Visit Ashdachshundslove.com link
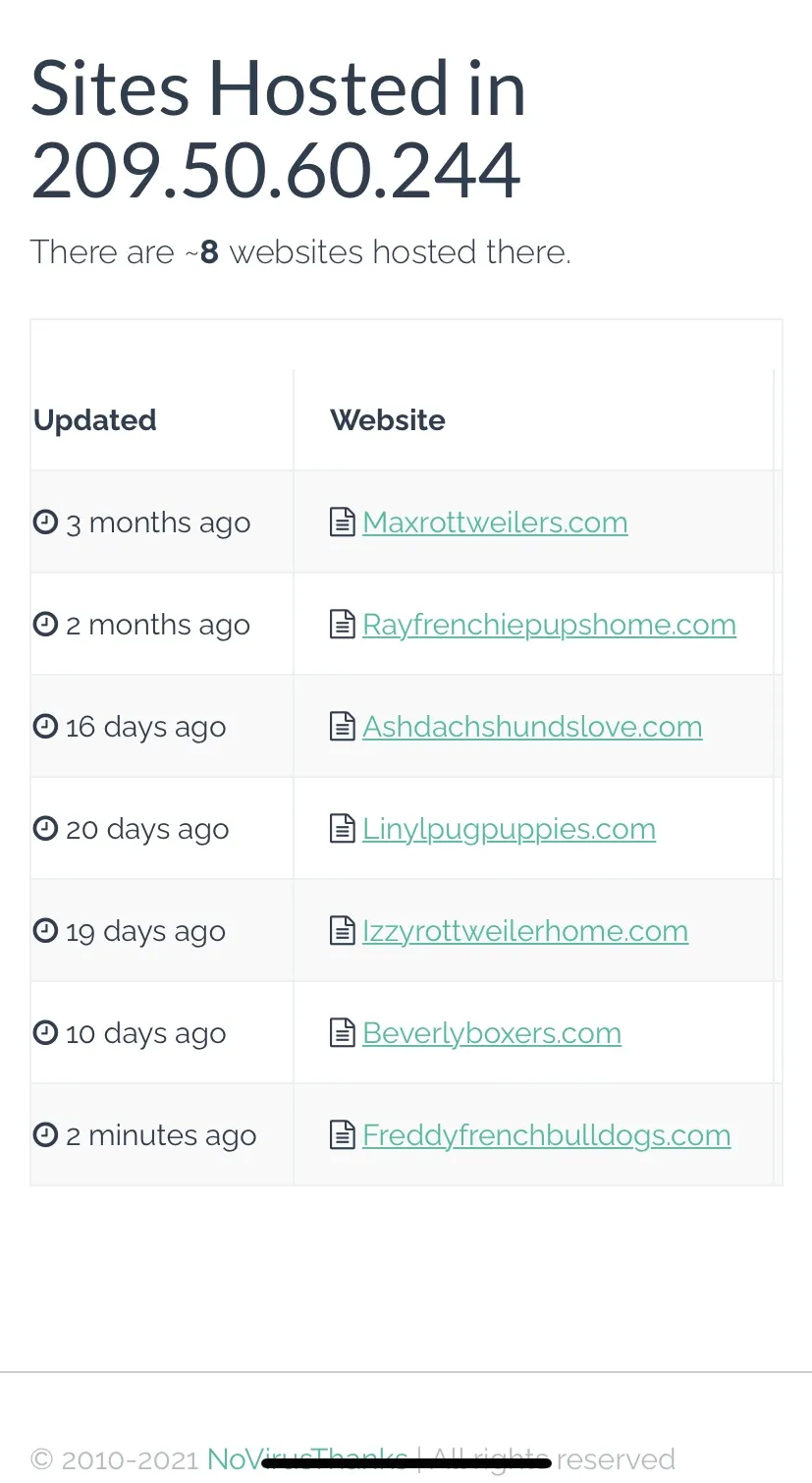This screenshot has width=812, height=1483. point(532,727)
